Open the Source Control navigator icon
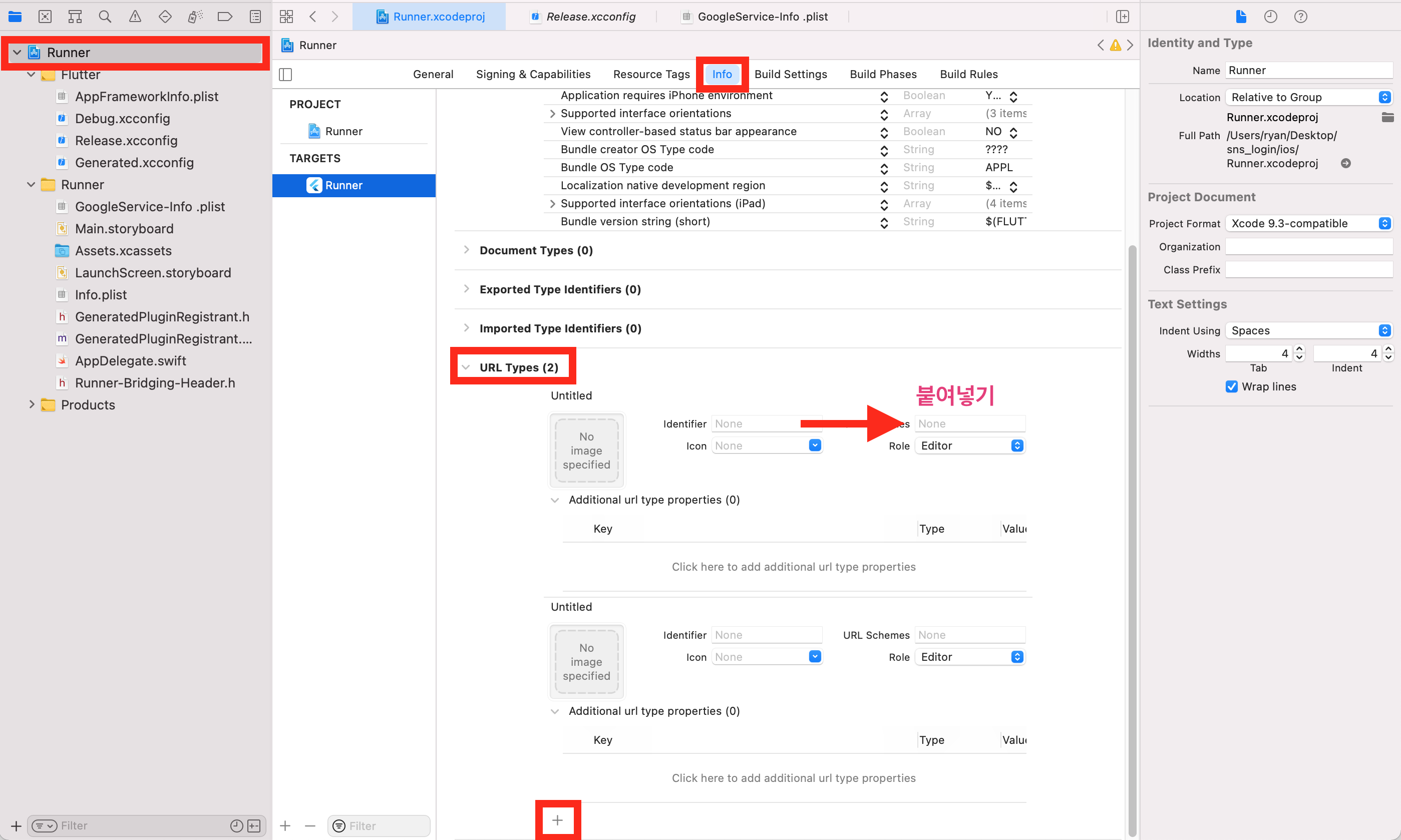The height and width of the screenshot is (840, 1401). click(x=45, y=17)
